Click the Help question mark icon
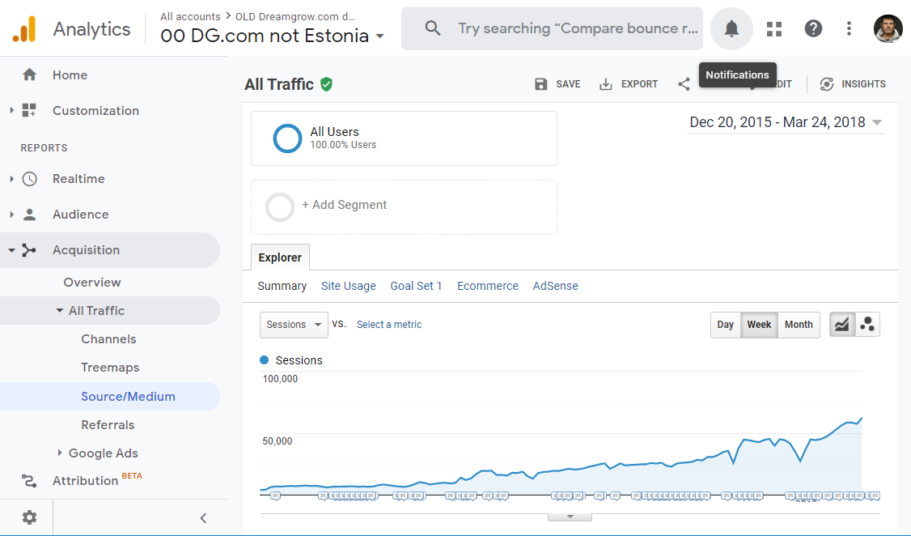 [813, 29]
